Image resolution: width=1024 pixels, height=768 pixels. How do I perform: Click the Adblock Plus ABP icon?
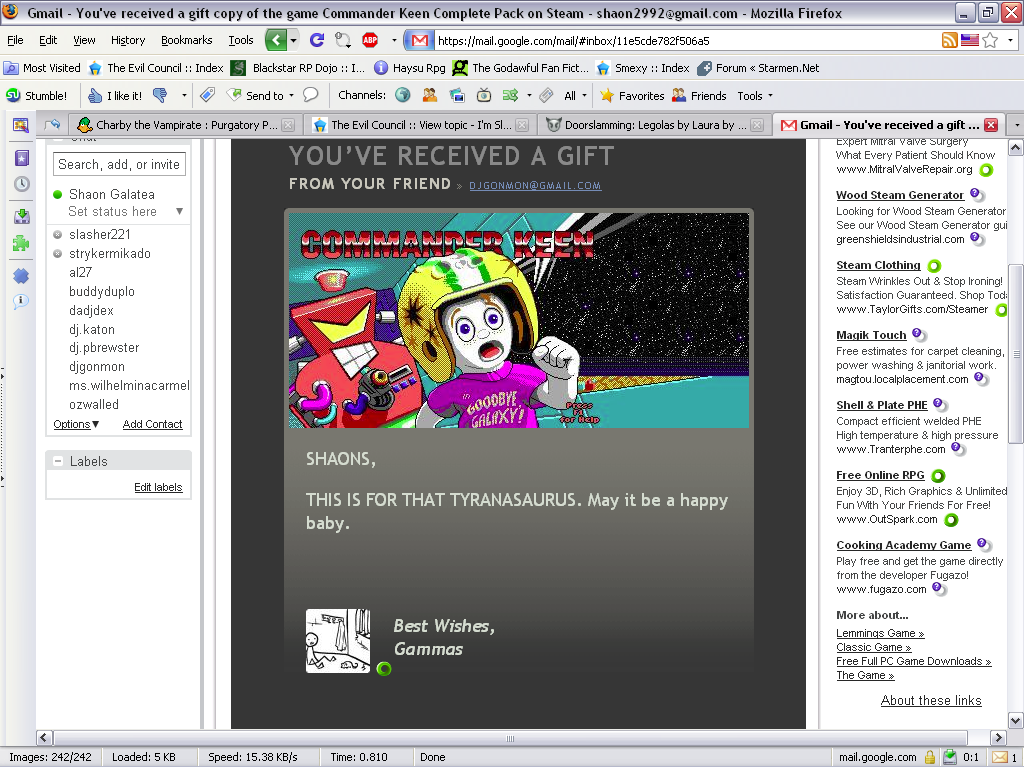coord(370,40)
